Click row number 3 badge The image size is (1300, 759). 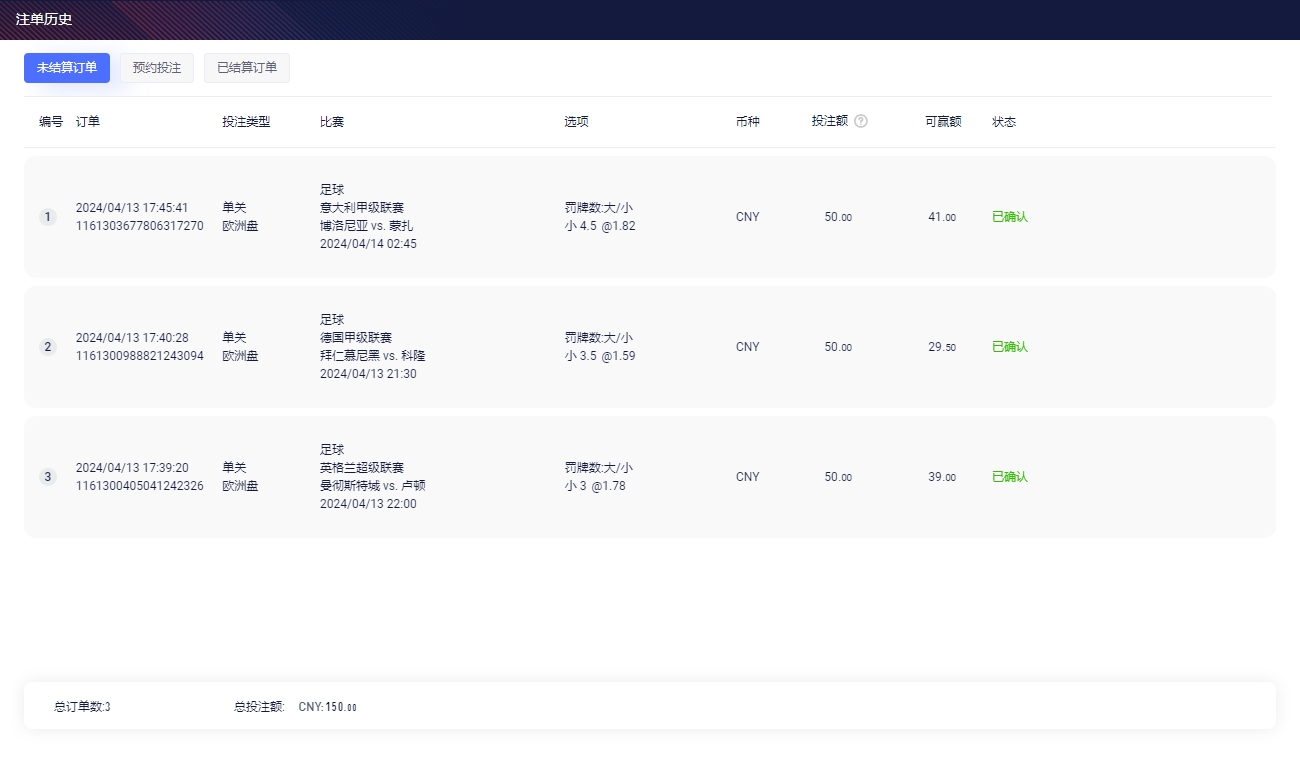[x=47, y=477]
